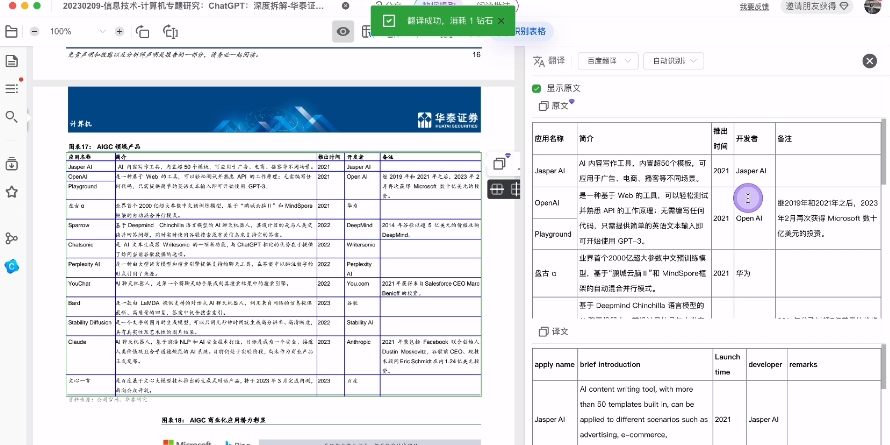
Task: Click the first table-grid icon in dark floating toolbar
Action: 497,189
